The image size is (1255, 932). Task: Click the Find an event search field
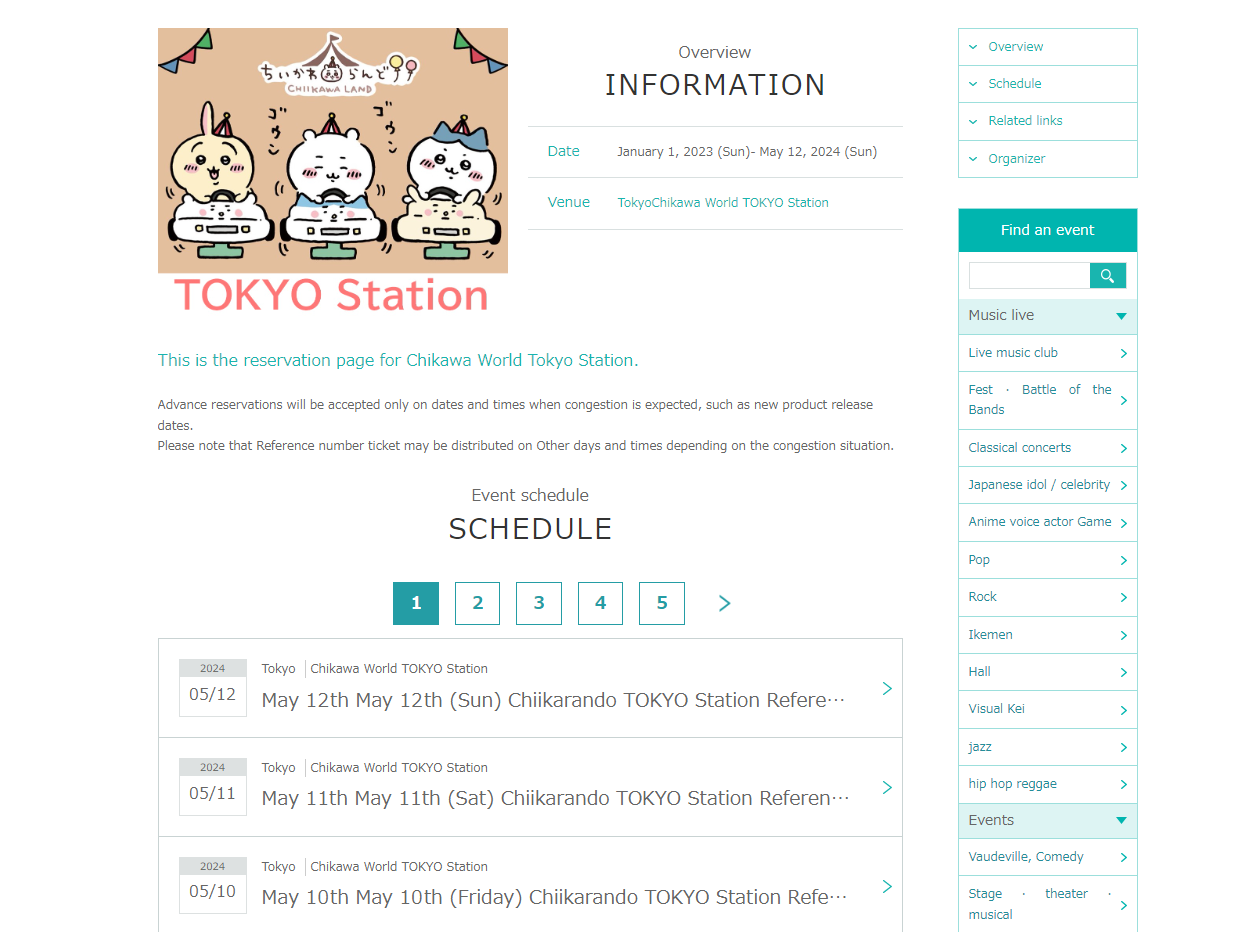click(x=1029, y=276)
